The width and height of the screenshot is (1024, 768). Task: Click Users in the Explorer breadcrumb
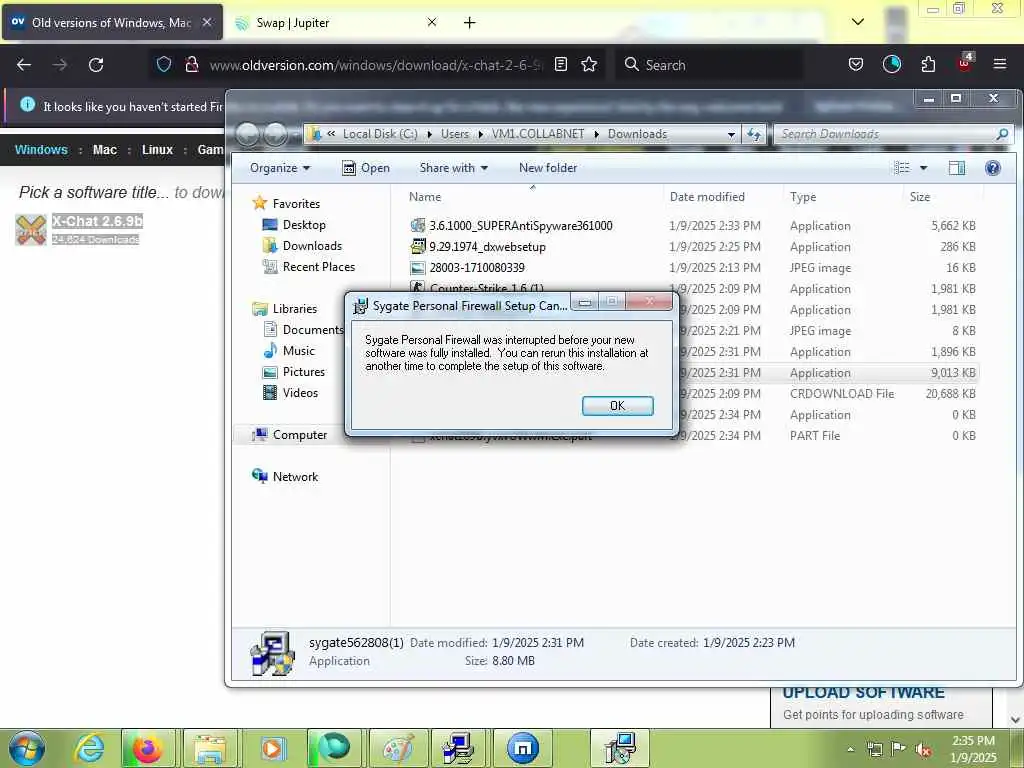point(455,134)
